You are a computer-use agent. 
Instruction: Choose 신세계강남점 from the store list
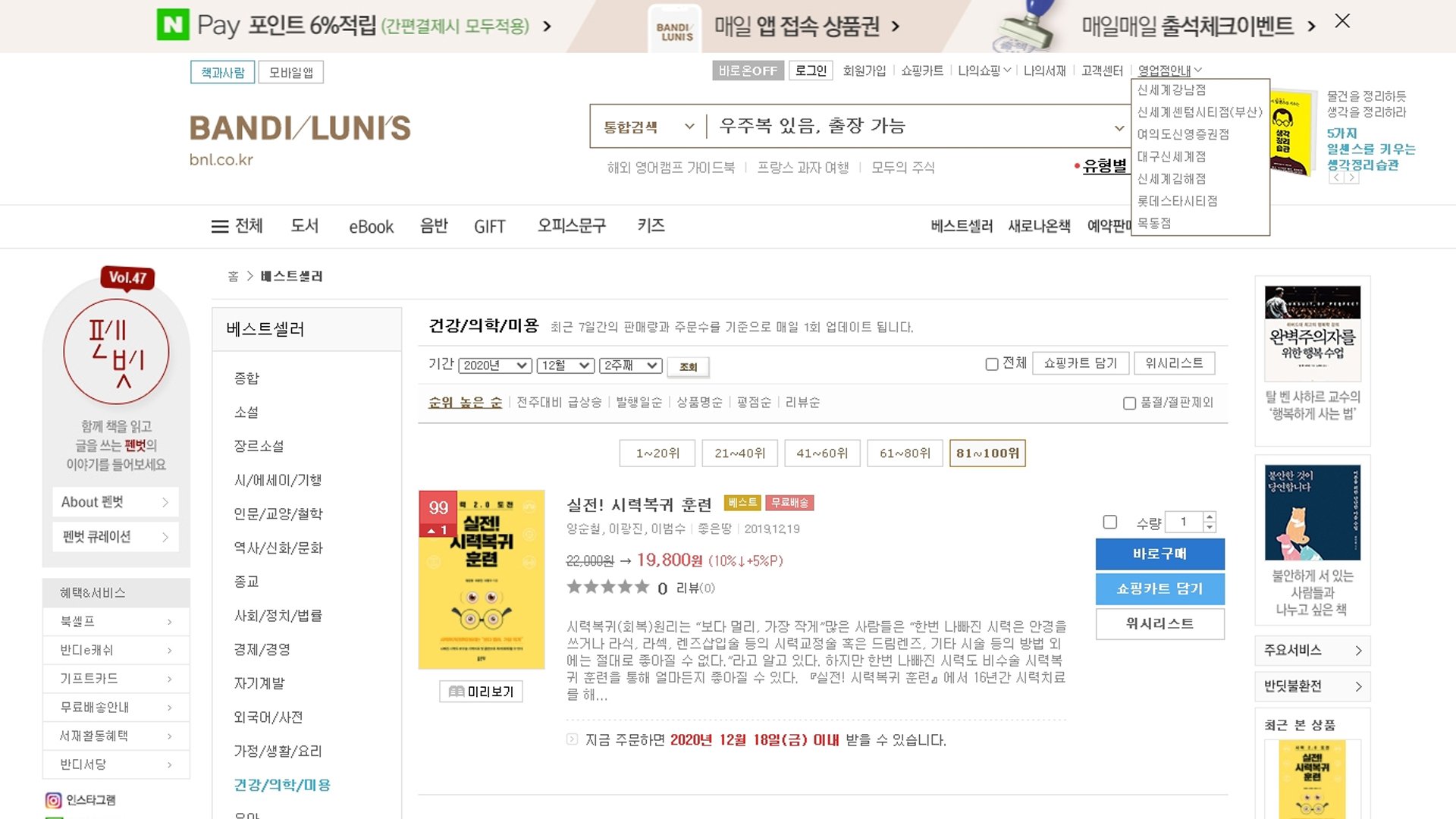1171,89
